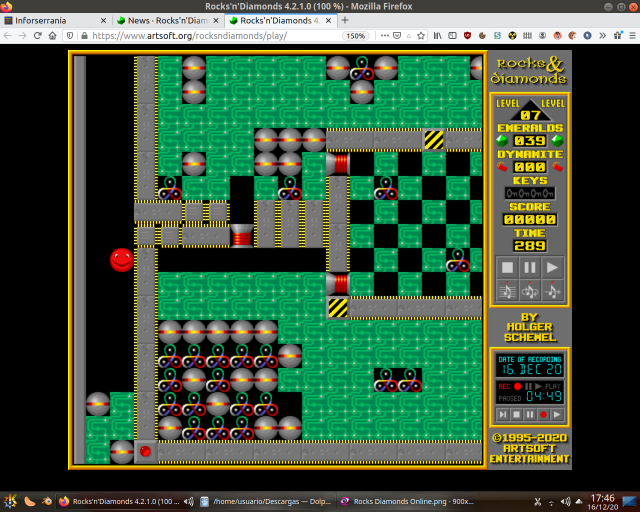Go forward to the next page
Screen dimensions: 640x512
click(x=22, y=36)
